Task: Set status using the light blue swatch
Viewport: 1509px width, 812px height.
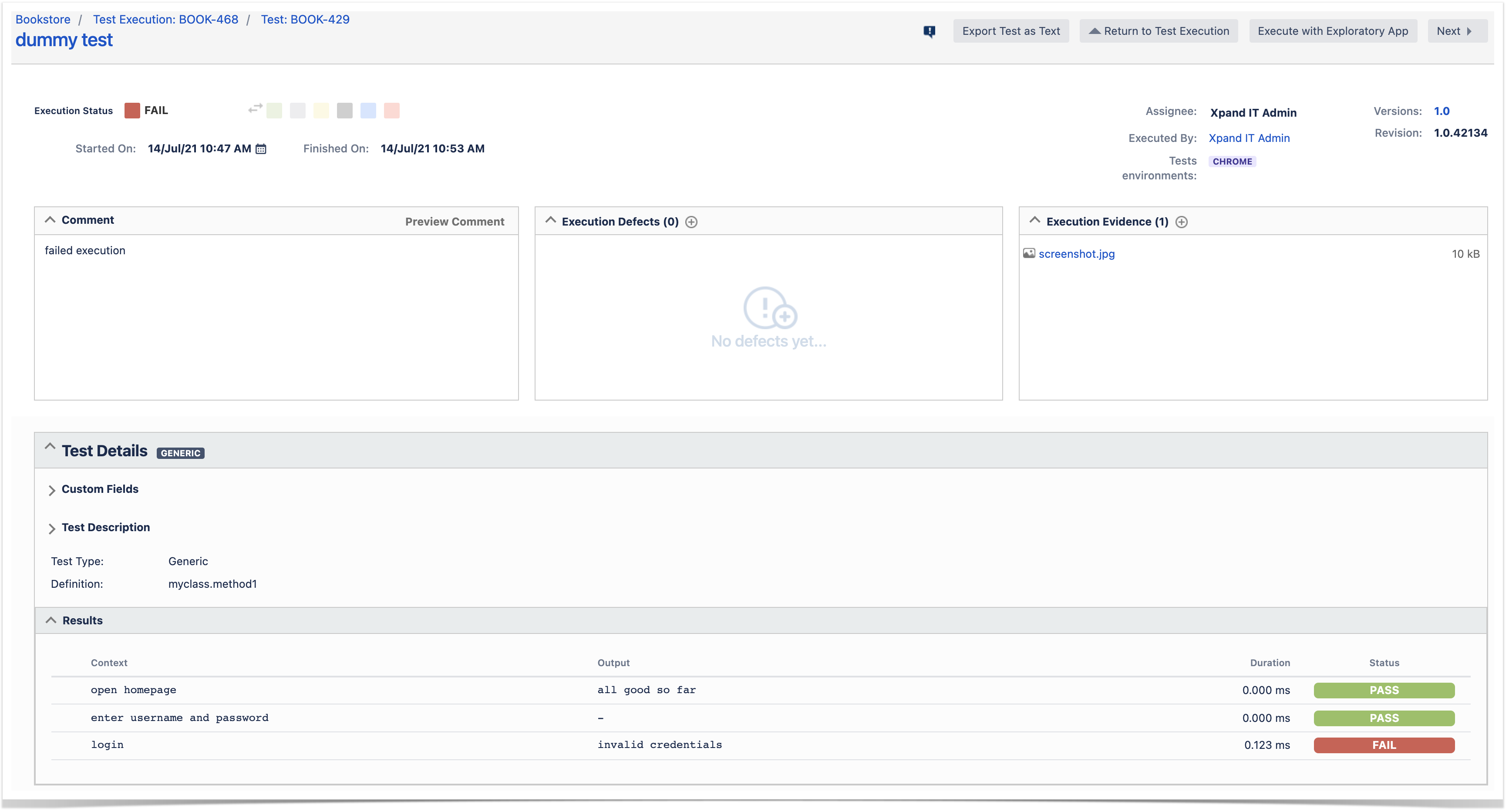Action: 368,111
